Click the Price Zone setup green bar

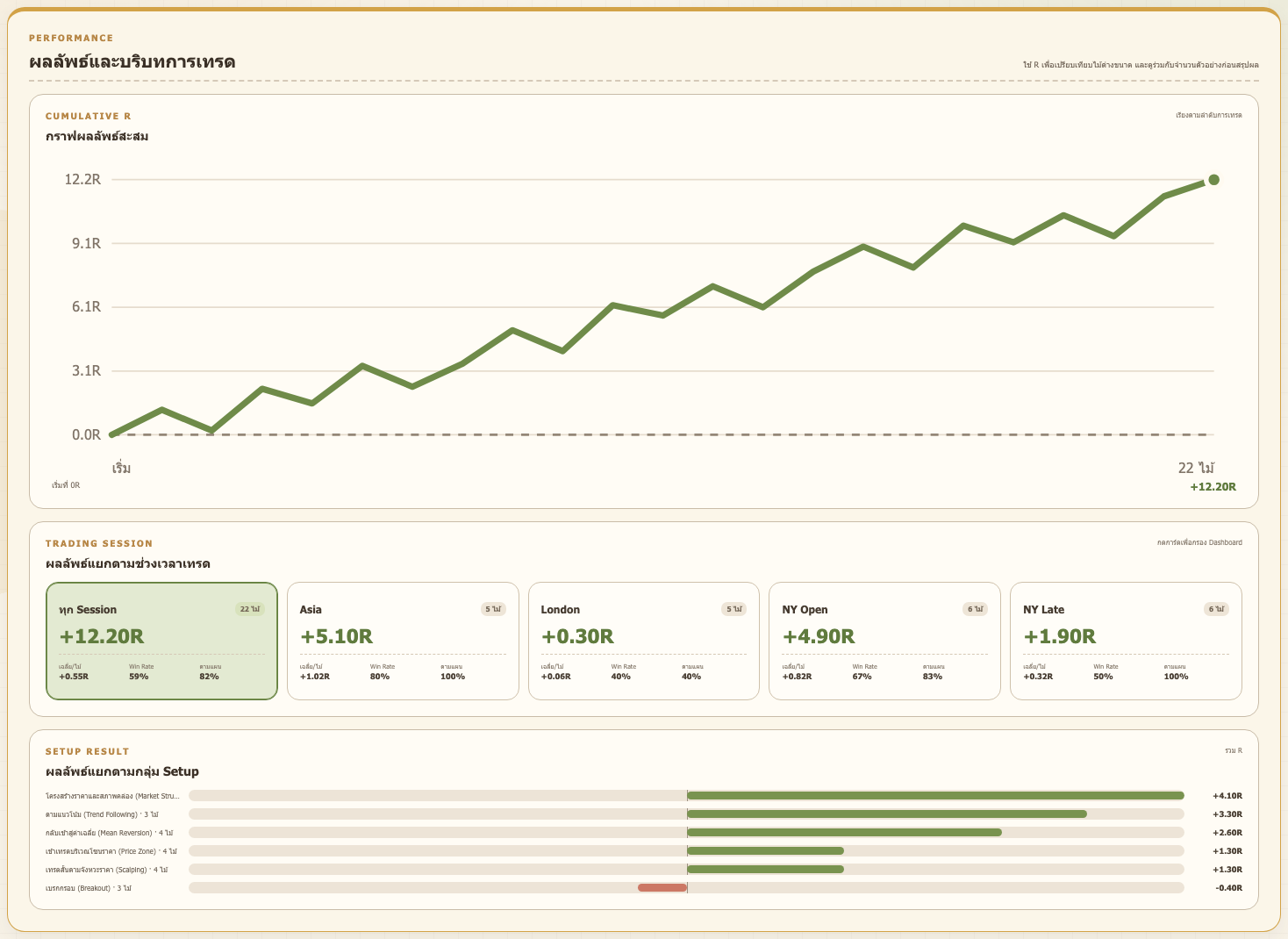(x=765, y=851)
